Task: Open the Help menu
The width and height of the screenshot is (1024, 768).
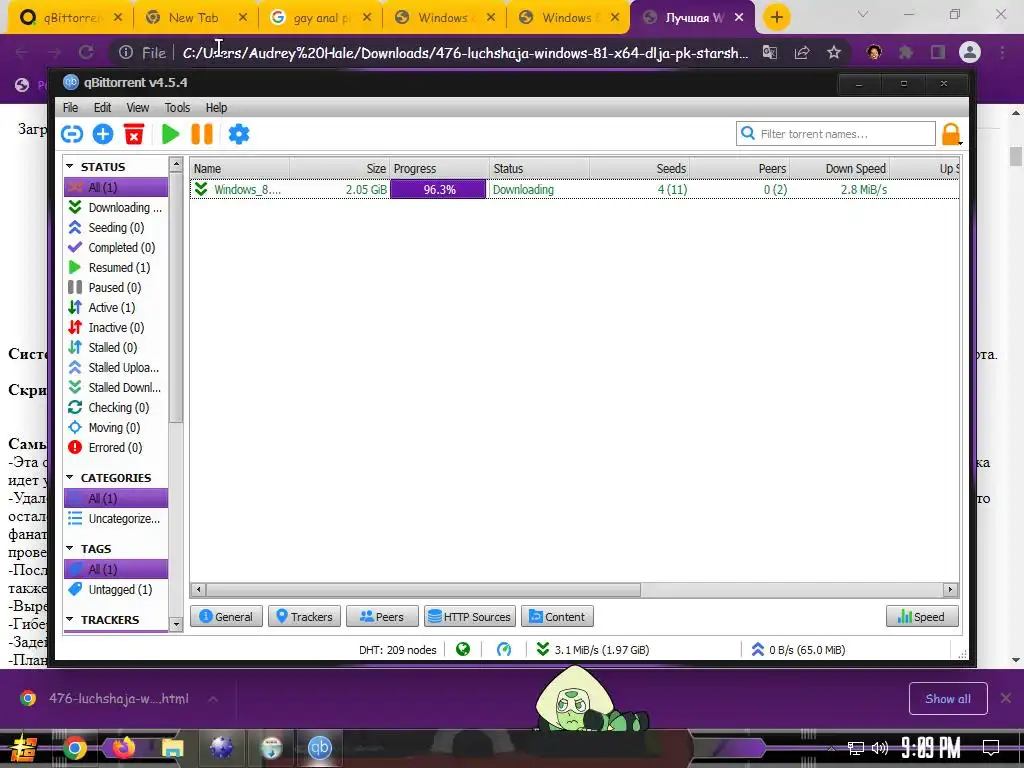Action: click(216, 107)
